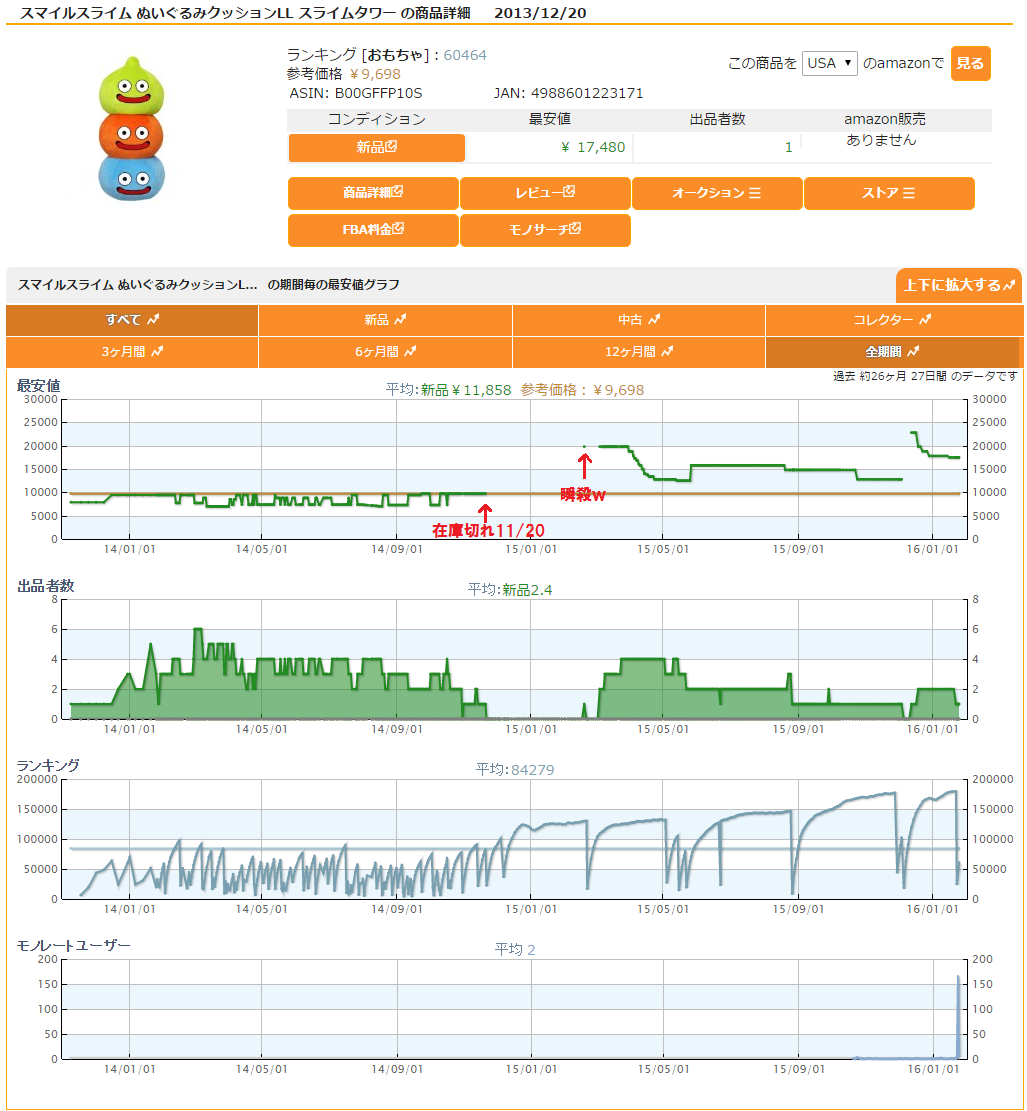Click the reference price ¥9,698
1027x1111 pixels.
coord(375,74)
